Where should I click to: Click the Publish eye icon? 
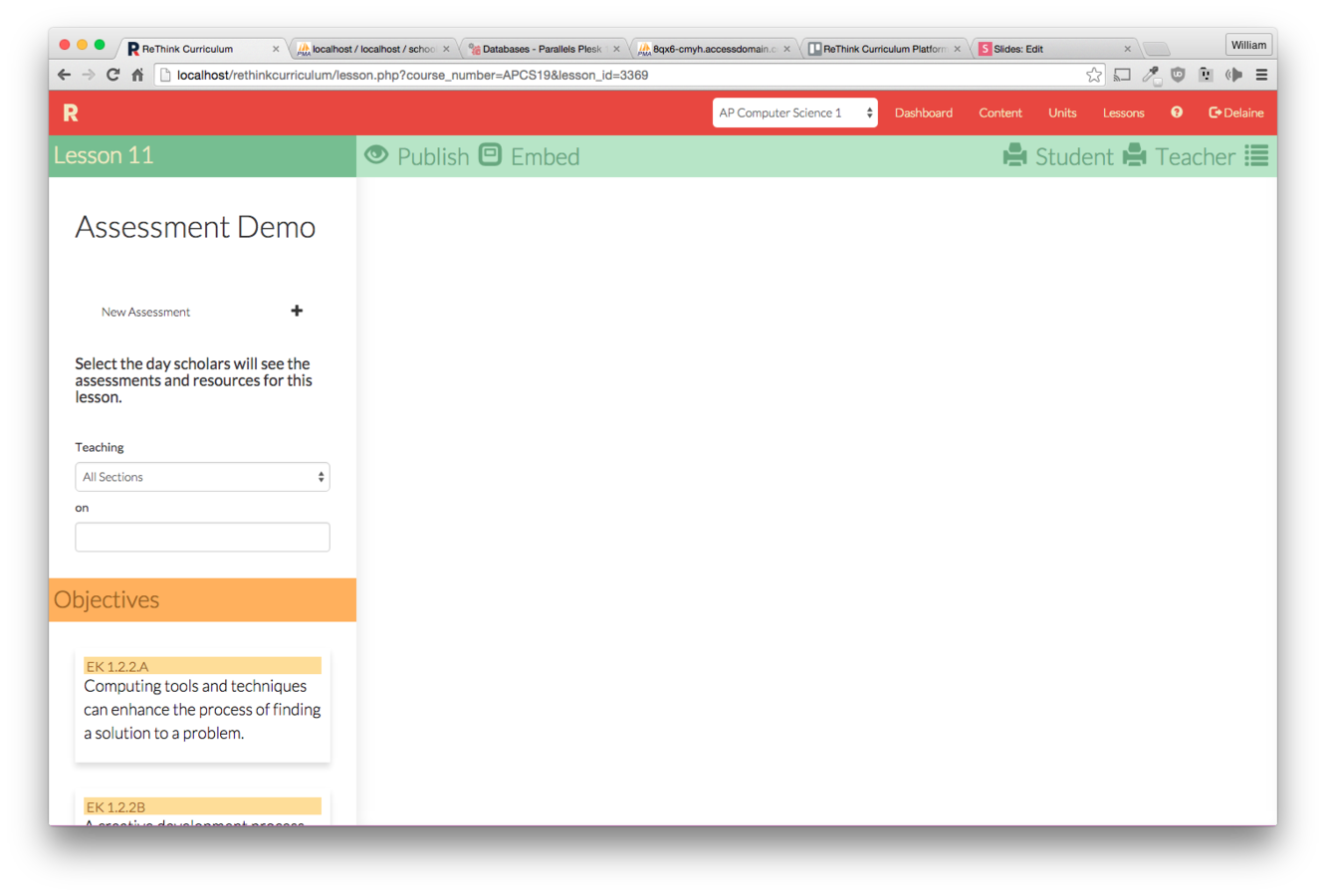click(376, 154)
